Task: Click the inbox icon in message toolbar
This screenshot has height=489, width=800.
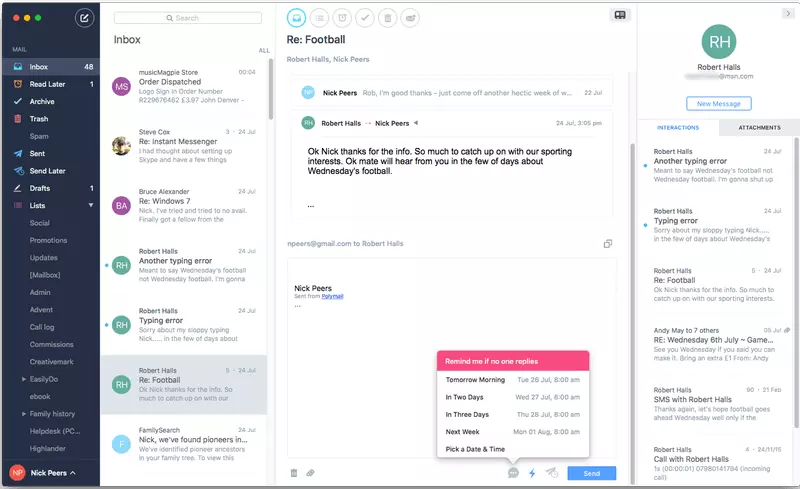Action: pyautogui.click(x=296, y=18)
